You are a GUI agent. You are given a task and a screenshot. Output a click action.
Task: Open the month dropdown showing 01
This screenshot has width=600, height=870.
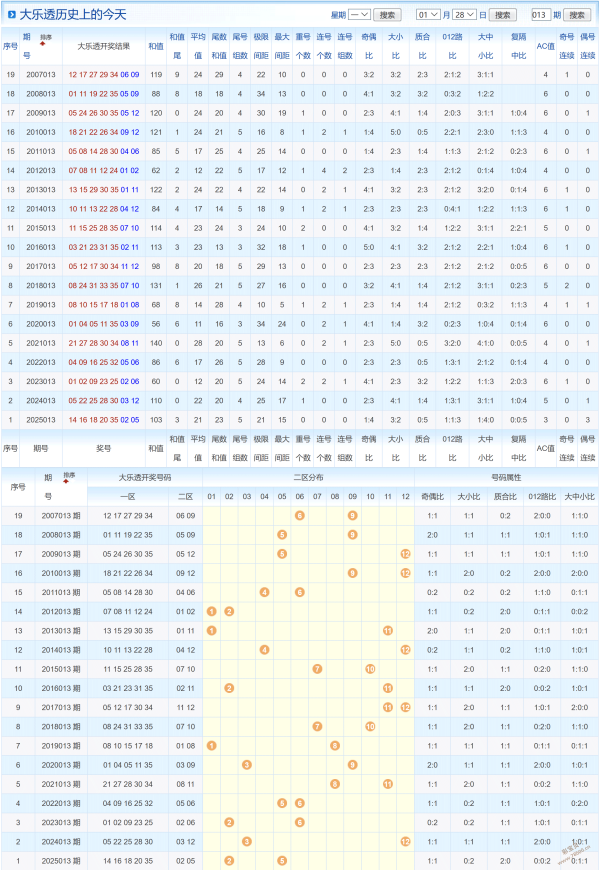point(427,15)
